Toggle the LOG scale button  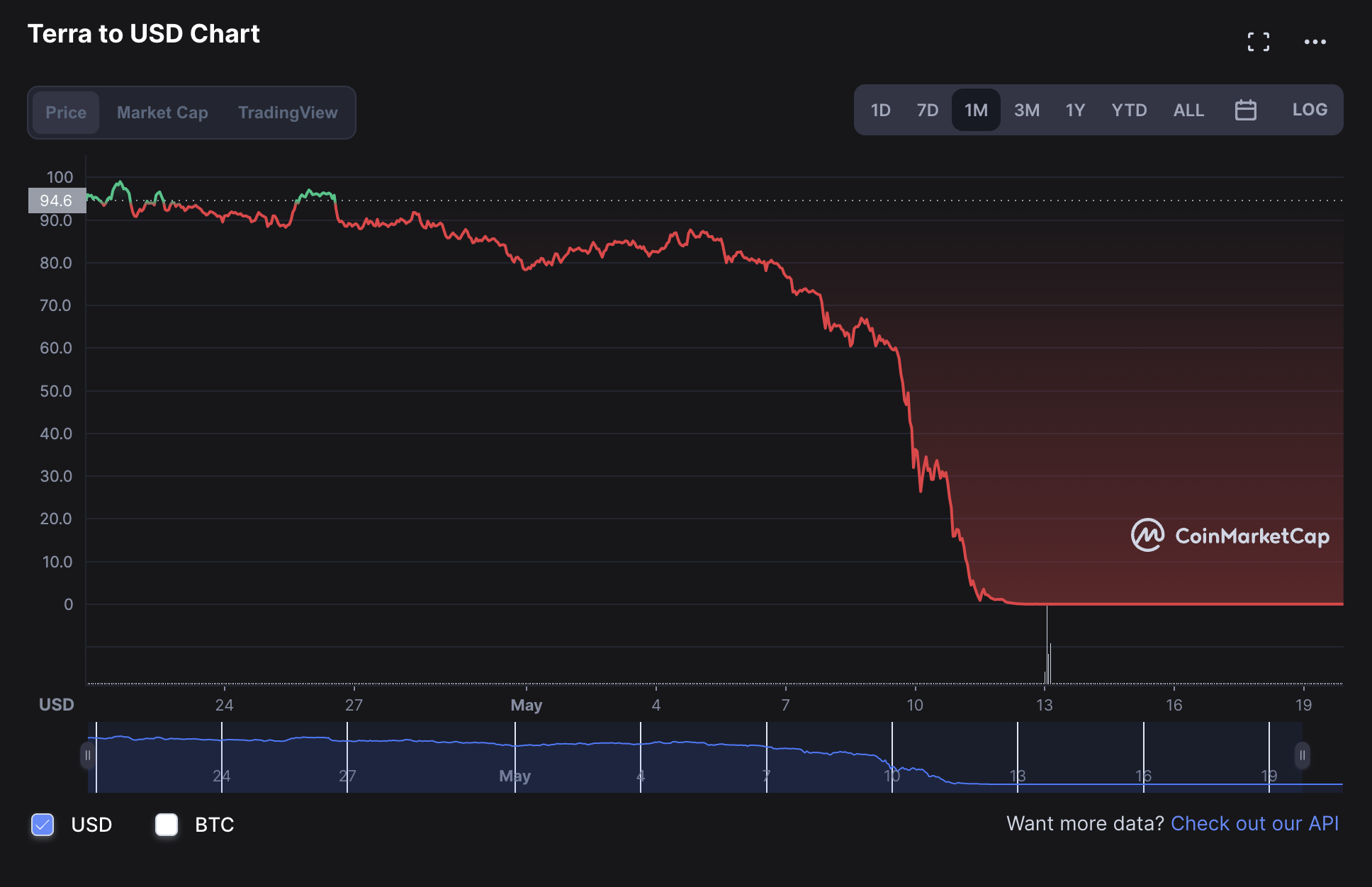click(x=1309, y=110)
